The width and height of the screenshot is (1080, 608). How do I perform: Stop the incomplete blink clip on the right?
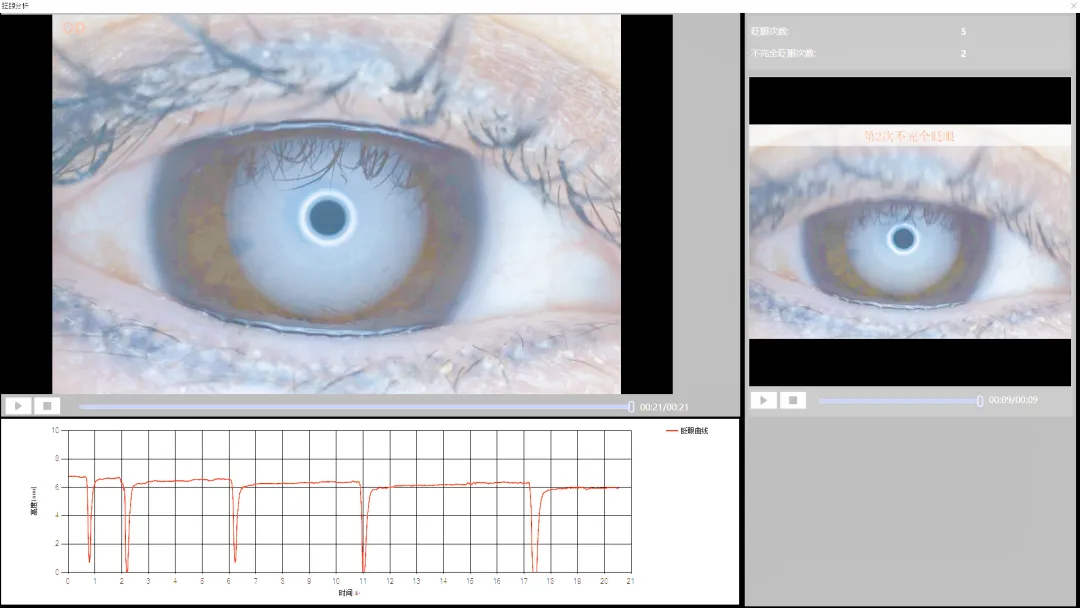click(x=793, y=400)
